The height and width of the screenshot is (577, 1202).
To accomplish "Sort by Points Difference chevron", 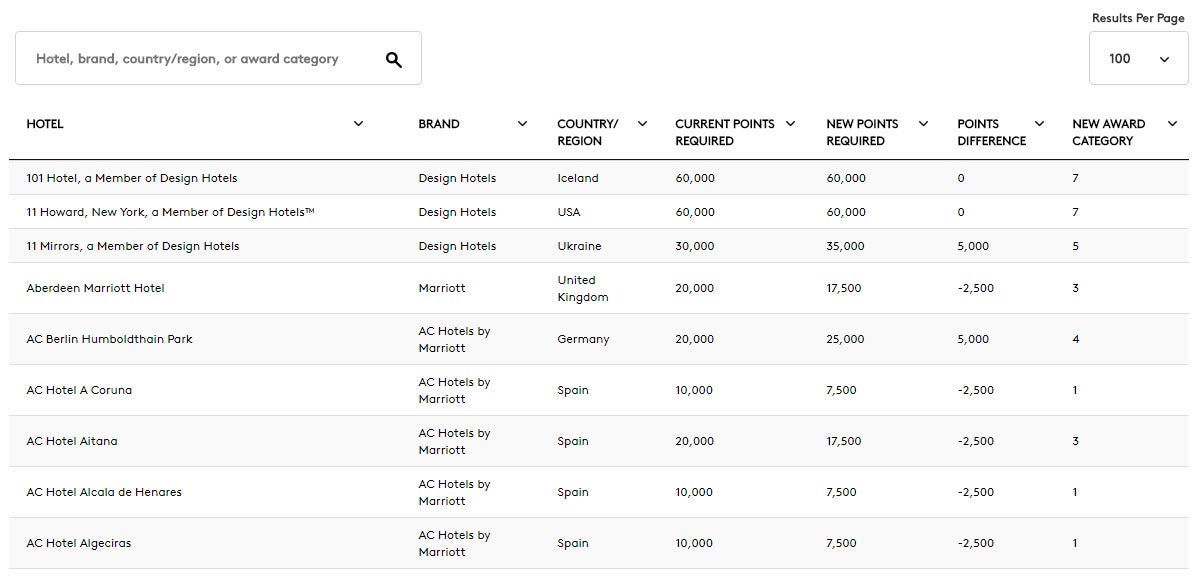I will click(1039, 124).
